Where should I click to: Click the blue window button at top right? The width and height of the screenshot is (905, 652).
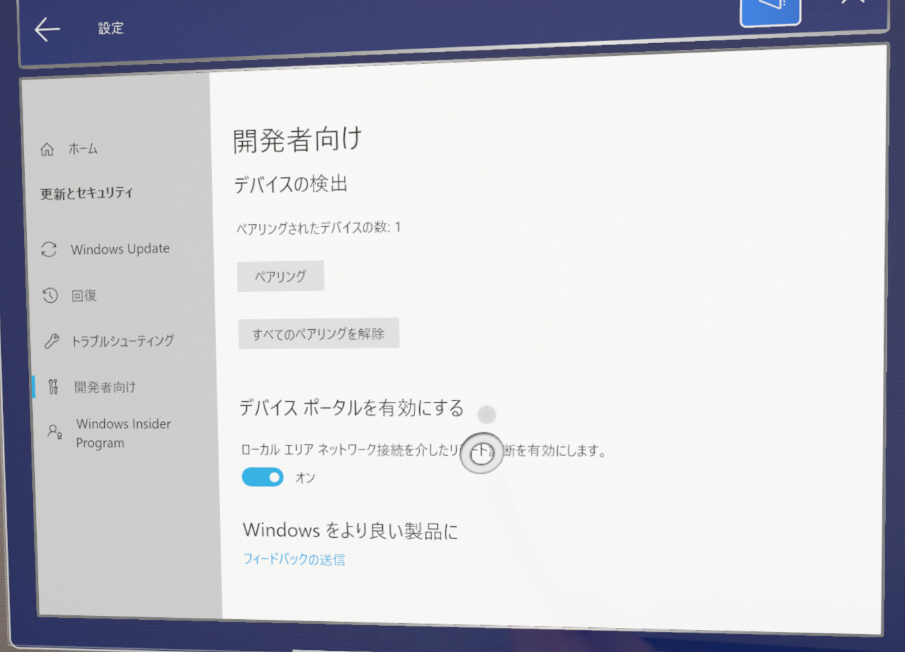[771, 12]
